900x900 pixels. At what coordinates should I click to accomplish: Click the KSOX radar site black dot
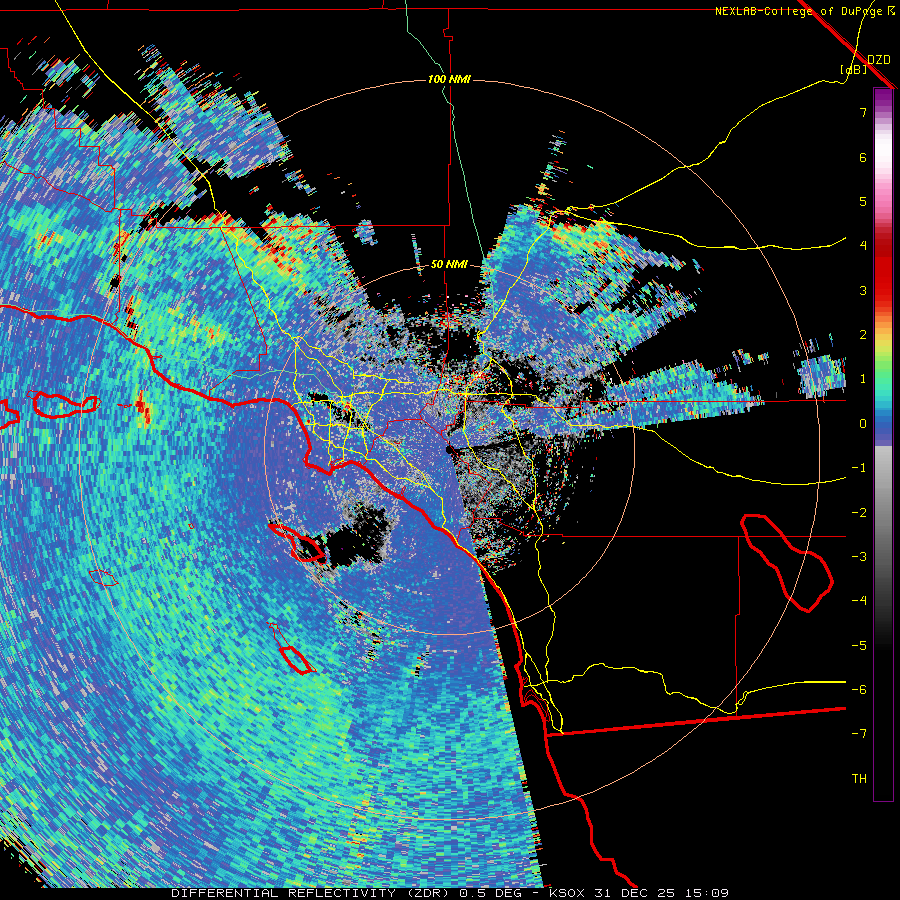(449, 449)
